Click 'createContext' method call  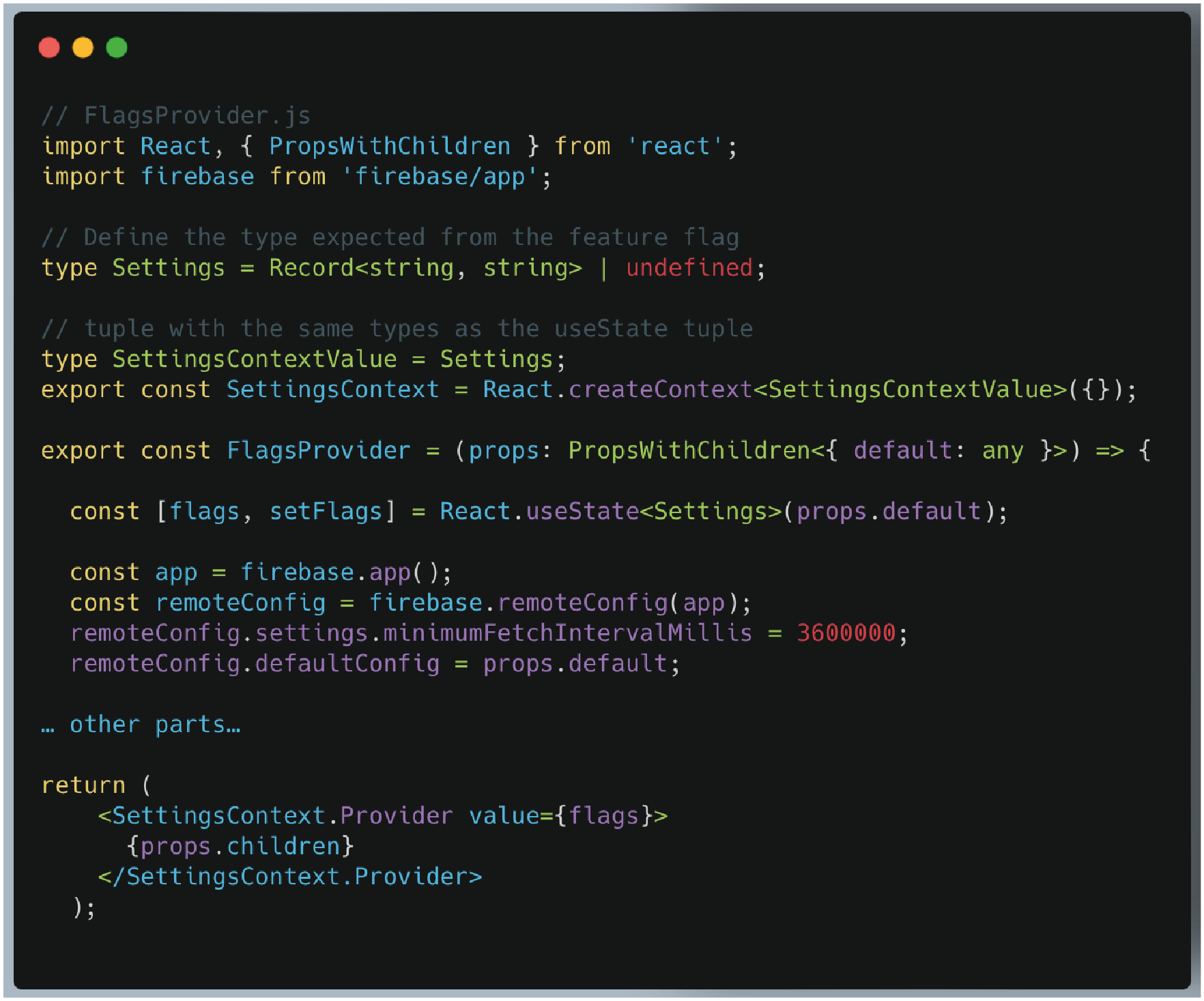pos(661,390)
